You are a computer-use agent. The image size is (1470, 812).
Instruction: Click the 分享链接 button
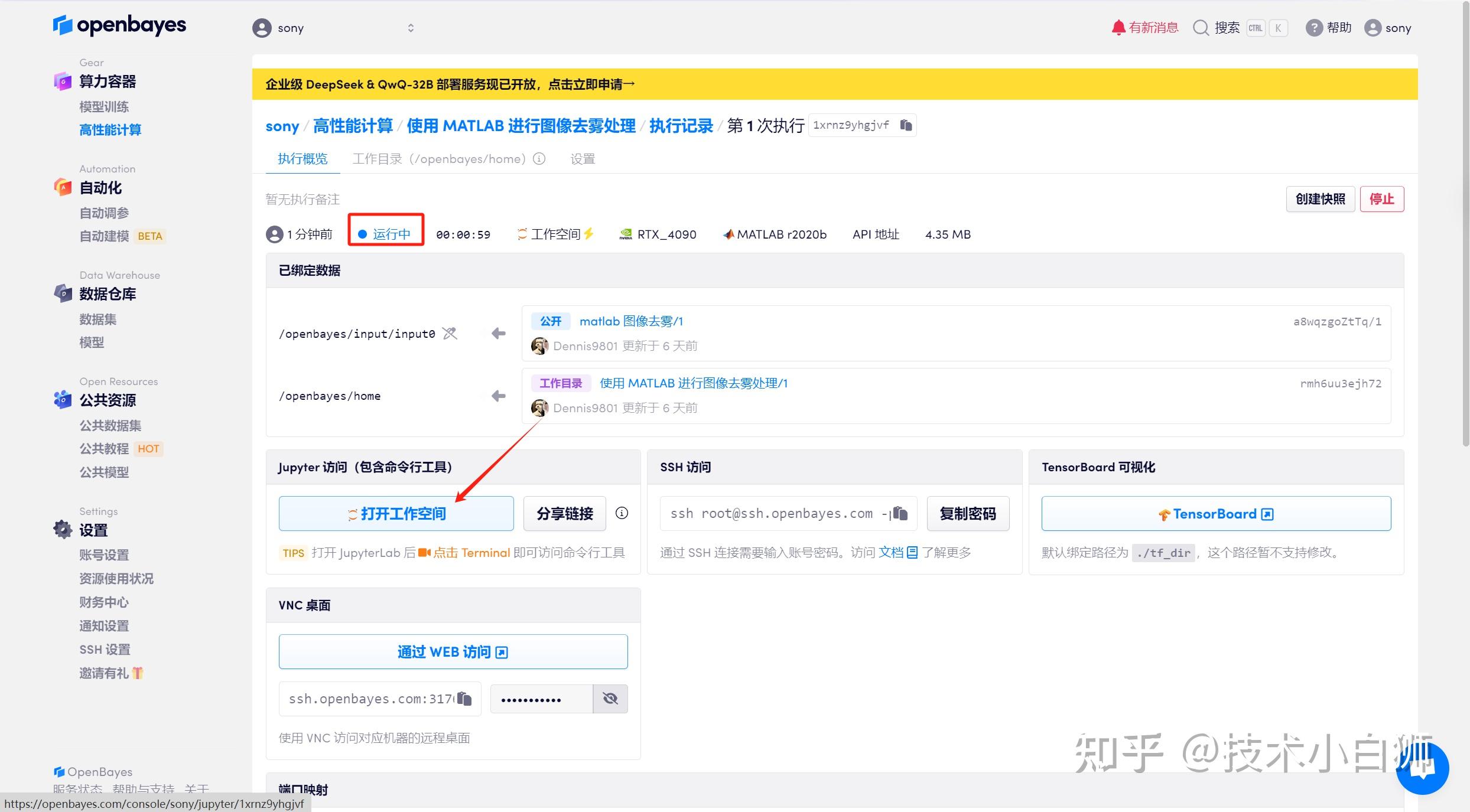(565, 513)
